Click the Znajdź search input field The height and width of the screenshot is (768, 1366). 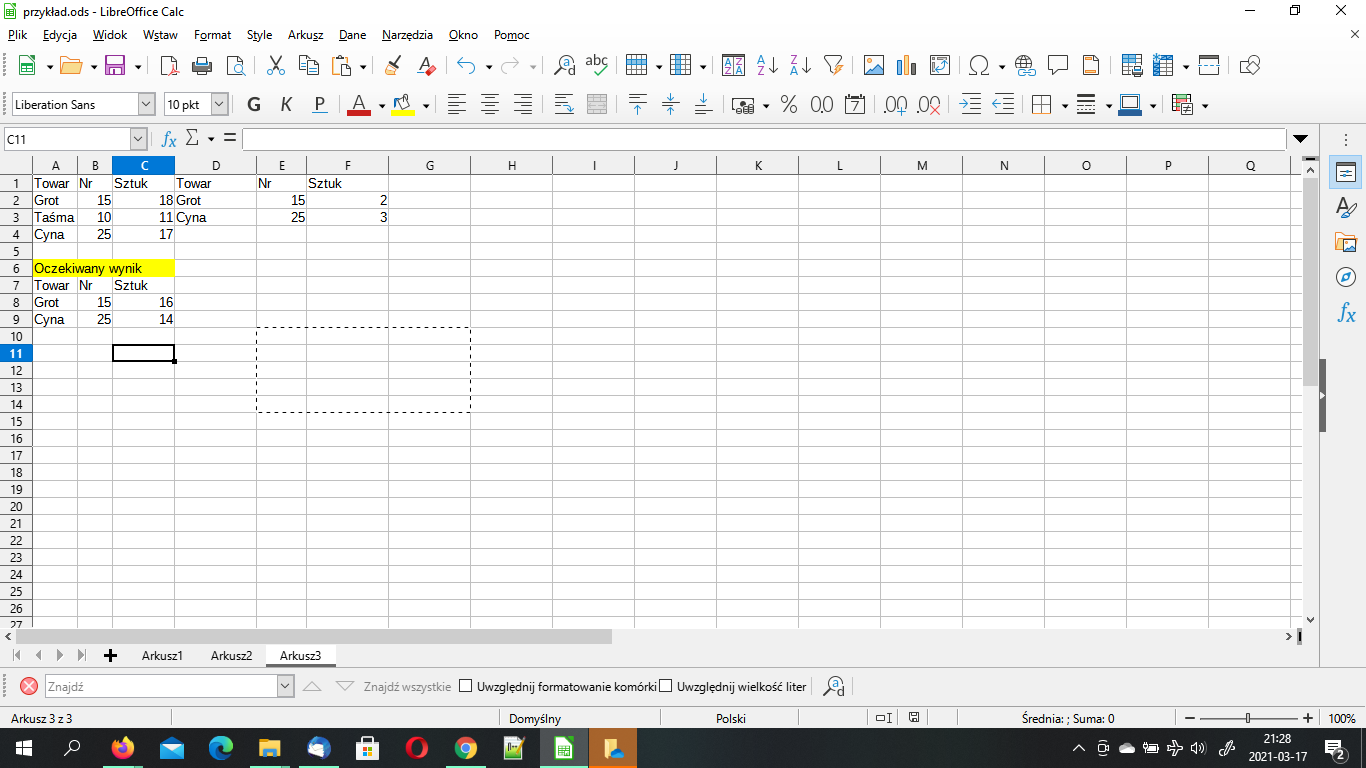click(165, 685)
